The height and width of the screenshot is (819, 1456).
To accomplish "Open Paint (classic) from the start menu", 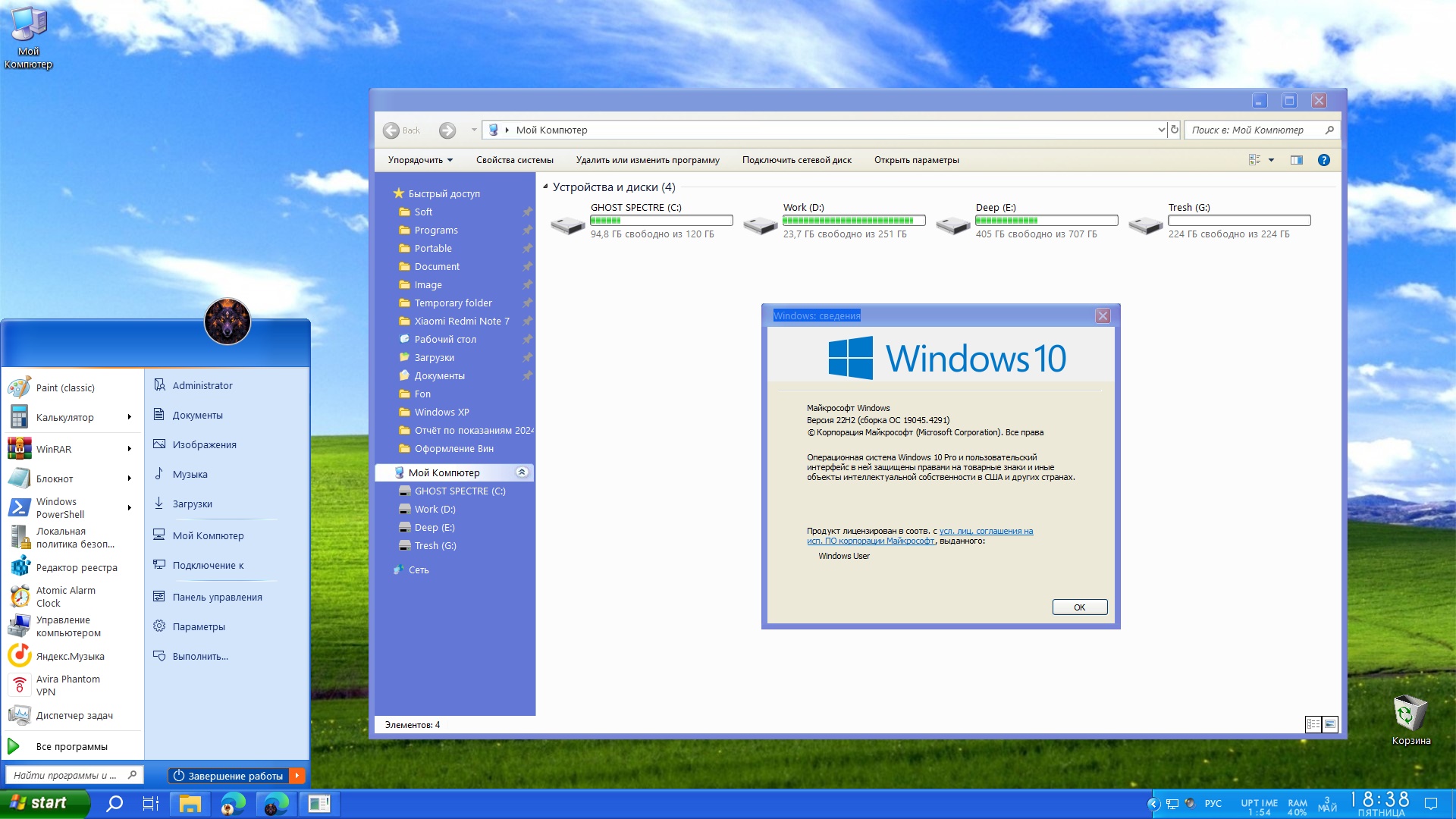I will click(x=72, y=388).
